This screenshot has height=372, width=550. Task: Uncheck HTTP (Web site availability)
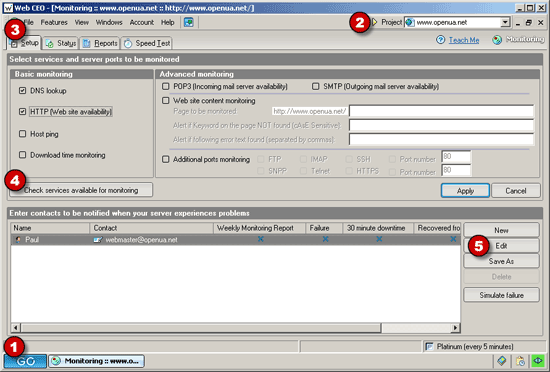pyautogui.click(x=22, y=112)
